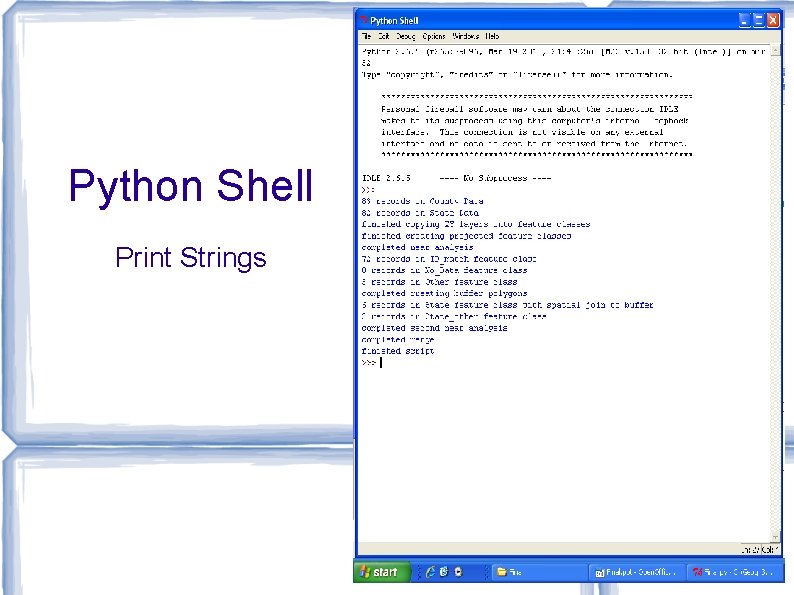Screen dimensions: 794x595
Task: Click 'records in Other feature class' line
Action: [x=439, y=282]
